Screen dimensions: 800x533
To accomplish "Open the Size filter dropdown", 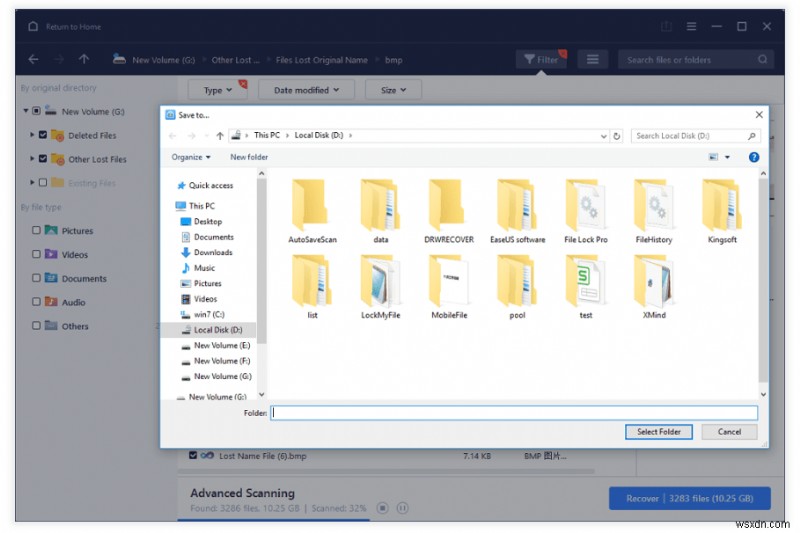I will [x=393, y=90].
